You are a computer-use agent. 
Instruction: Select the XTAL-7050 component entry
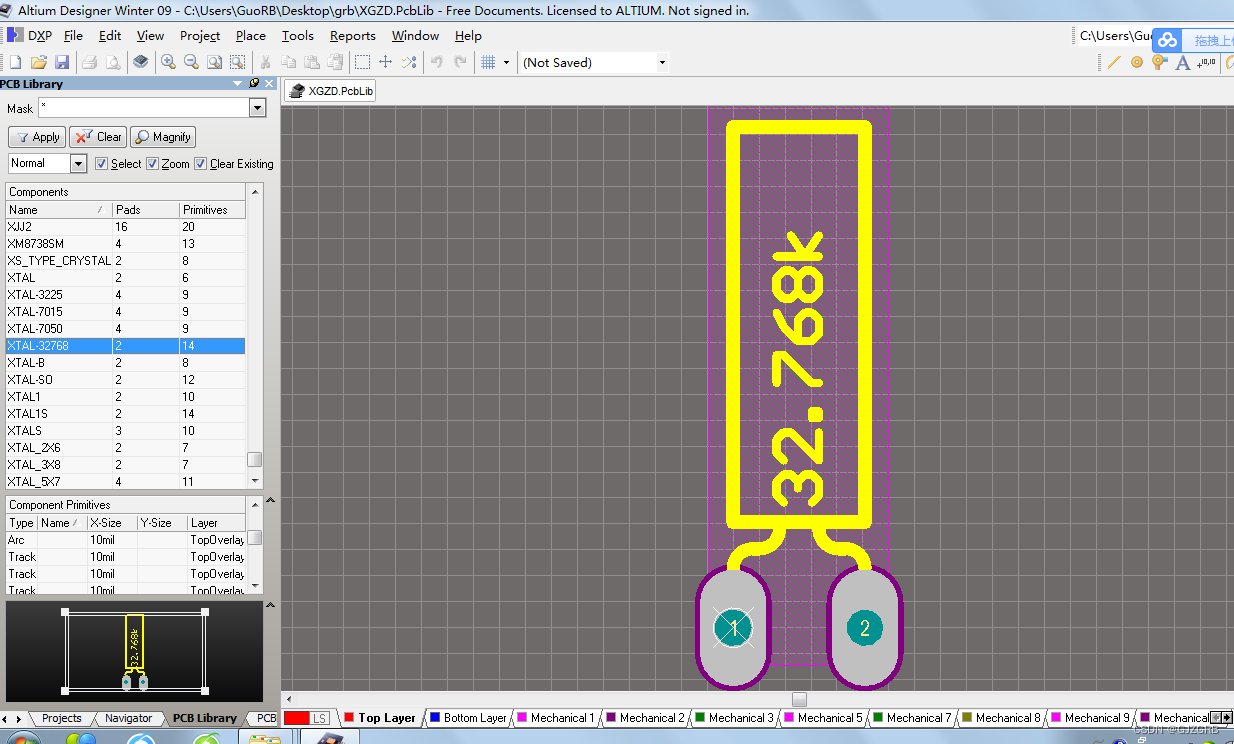pos(60,328)
